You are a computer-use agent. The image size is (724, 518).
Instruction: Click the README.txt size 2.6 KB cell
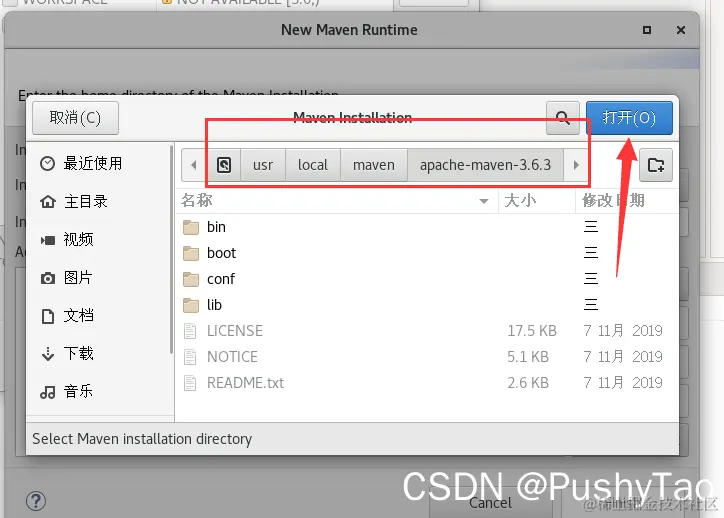pos(528,383)
